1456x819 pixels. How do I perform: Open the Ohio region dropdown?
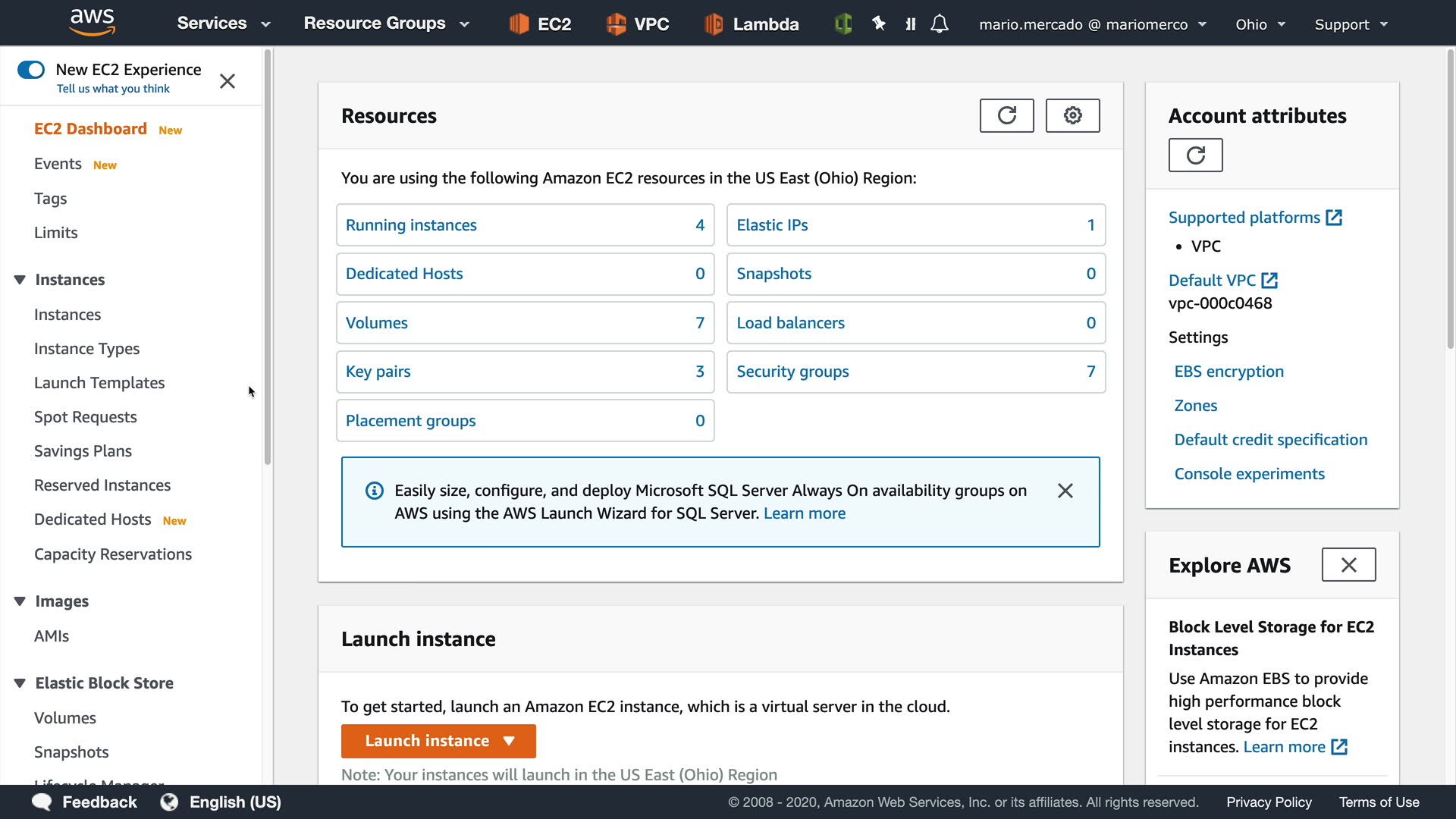click(1260, 24)
